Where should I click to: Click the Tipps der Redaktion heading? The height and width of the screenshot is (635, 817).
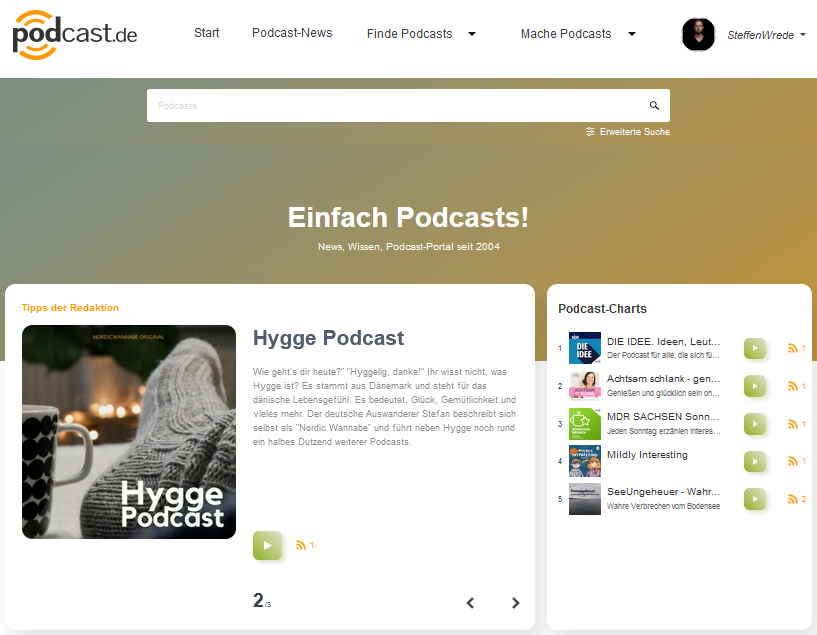(70, 308)
